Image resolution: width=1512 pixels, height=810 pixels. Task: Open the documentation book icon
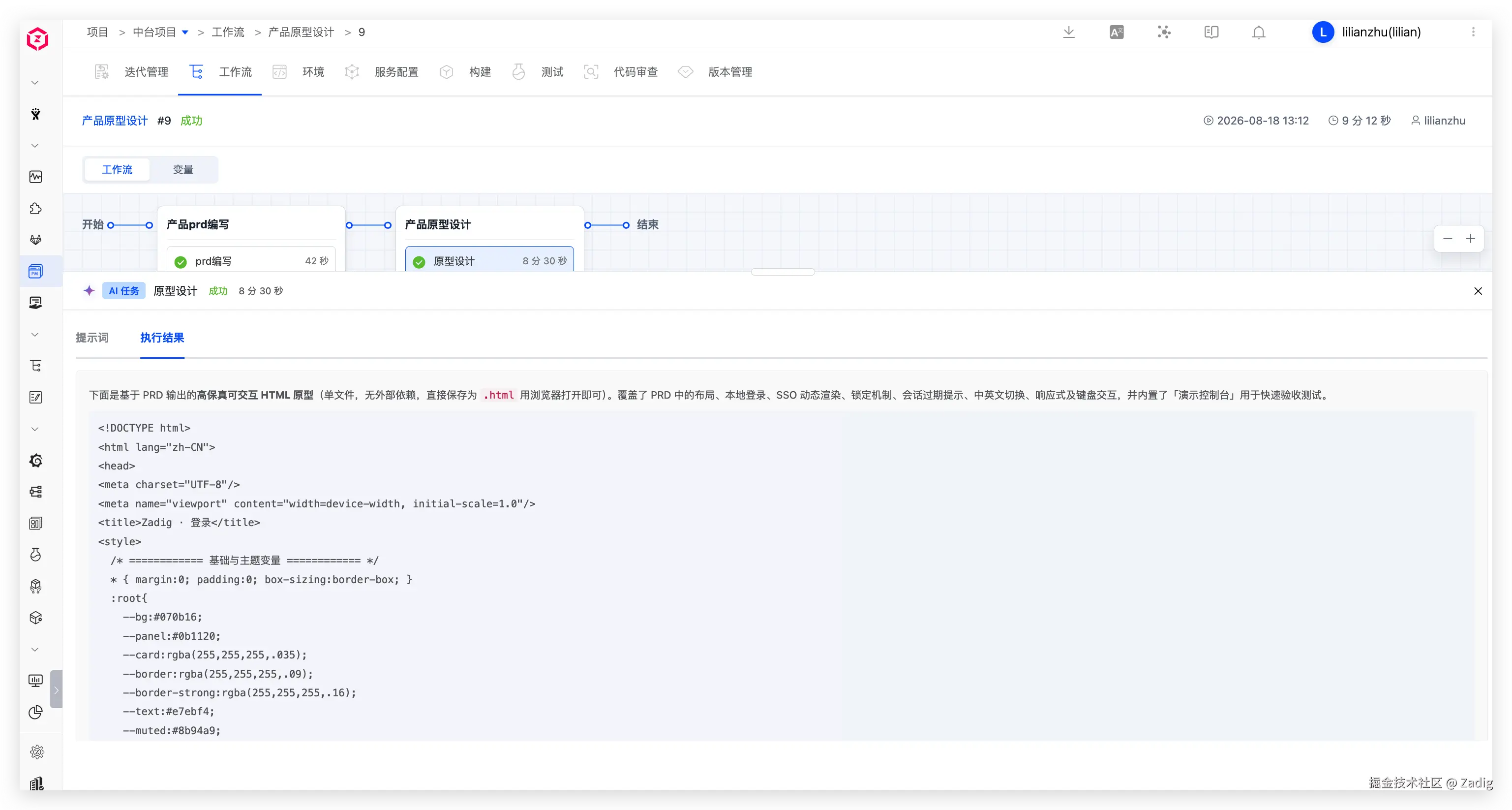(x=1211, y=32)
